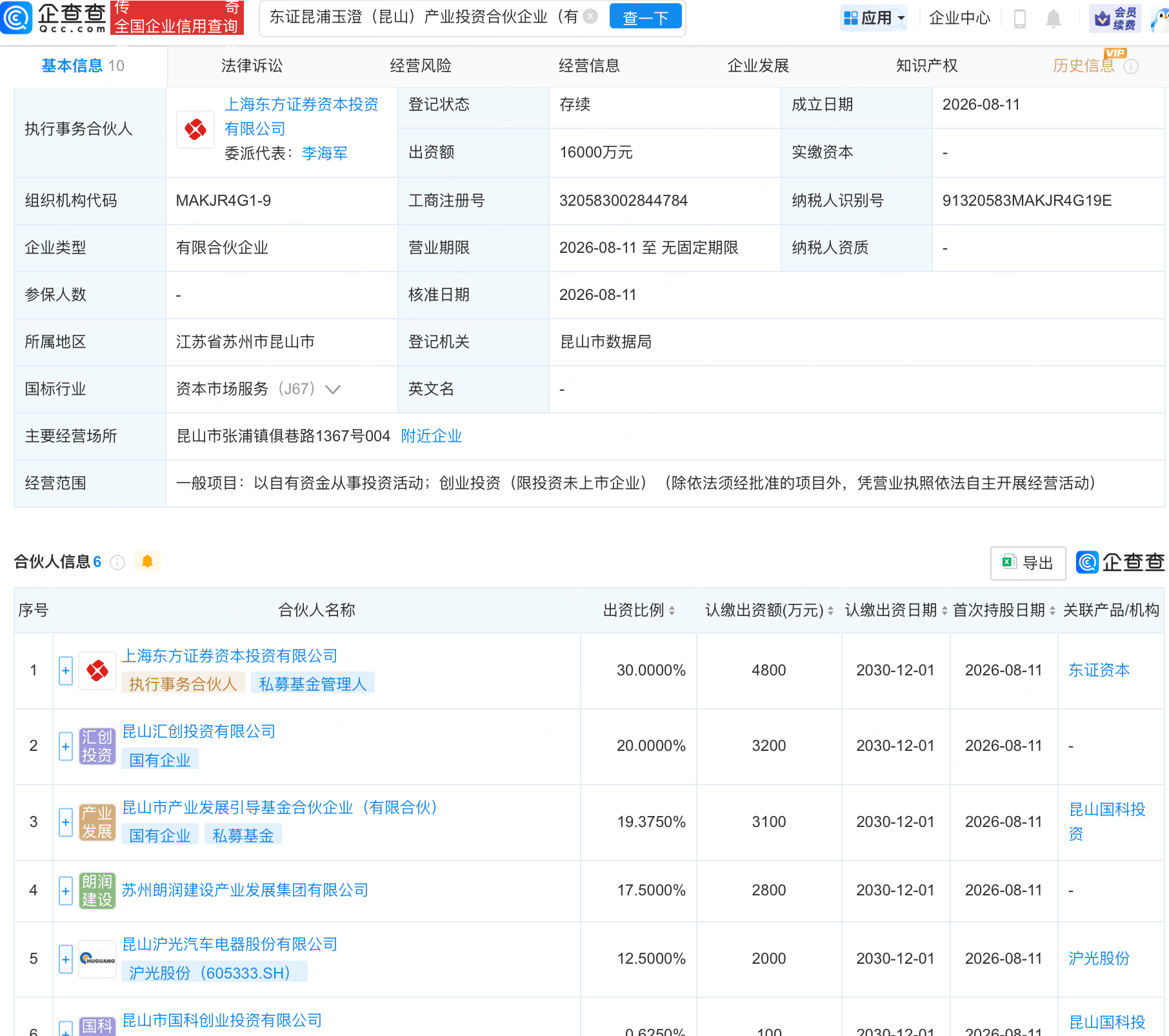Click related product 东证资本 link
The height and width of the screenshot is (1036, 1169).
1099,670
